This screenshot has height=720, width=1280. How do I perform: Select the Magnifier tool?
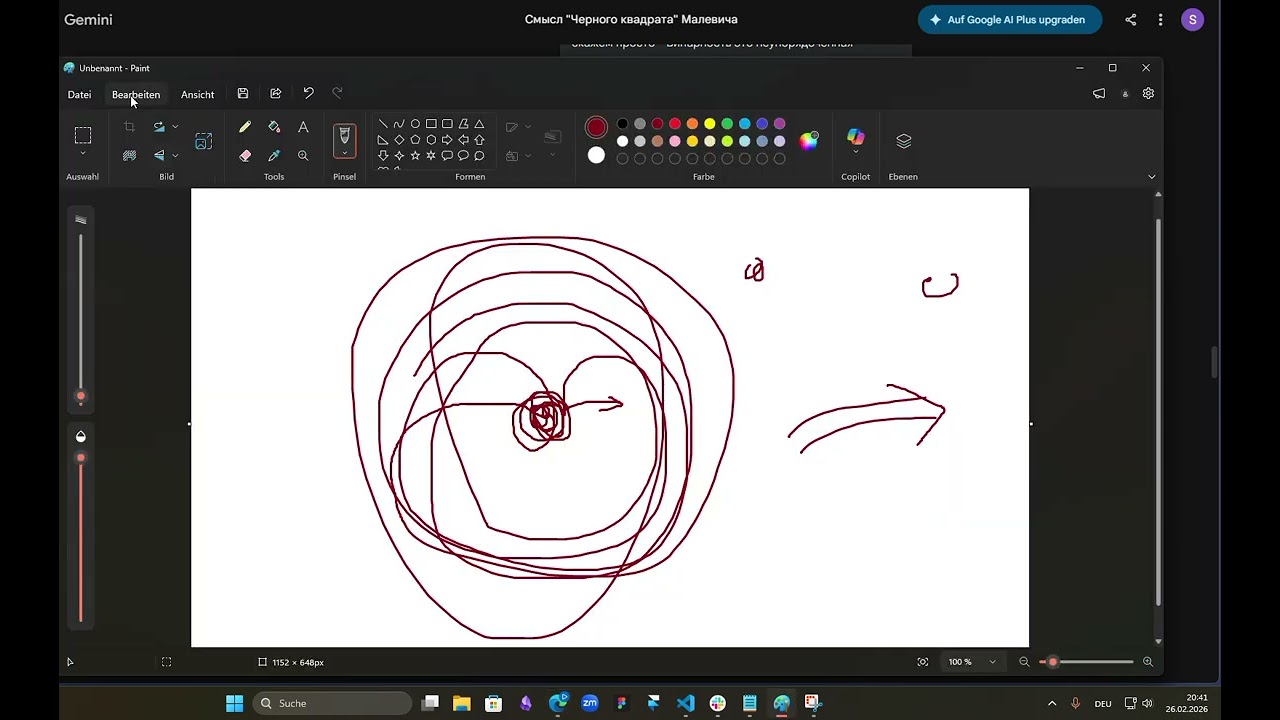303,155
